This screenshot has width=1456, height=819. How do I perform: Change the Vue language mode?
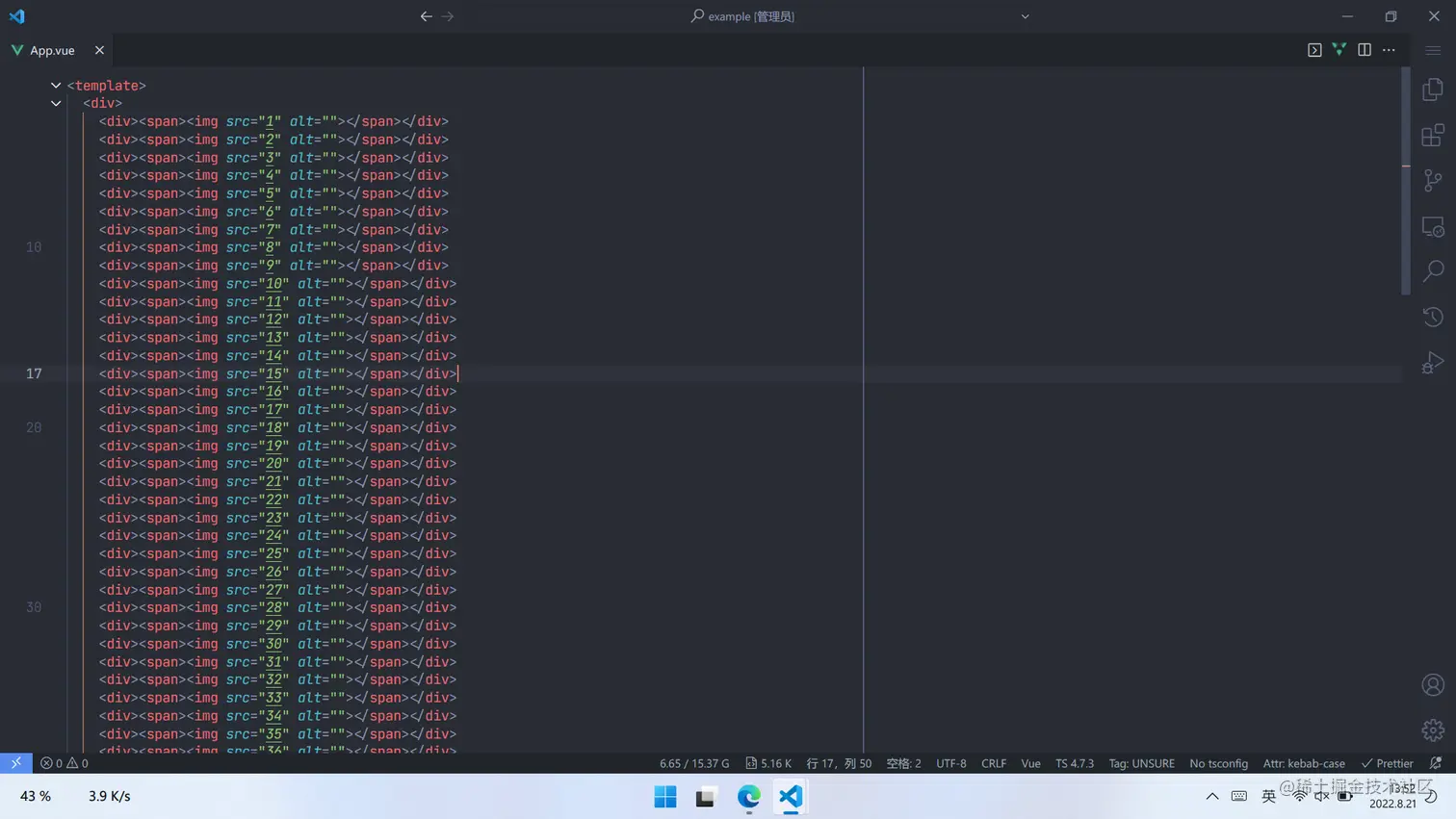point(1030,763)
